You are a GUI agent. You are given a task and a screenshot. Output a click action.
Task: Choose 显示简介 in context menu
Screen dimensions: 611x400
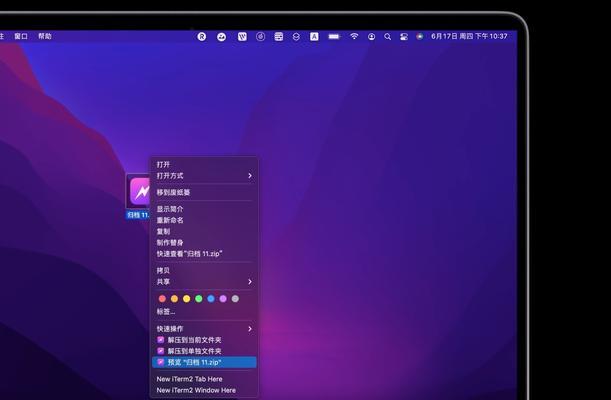[204, 209]
